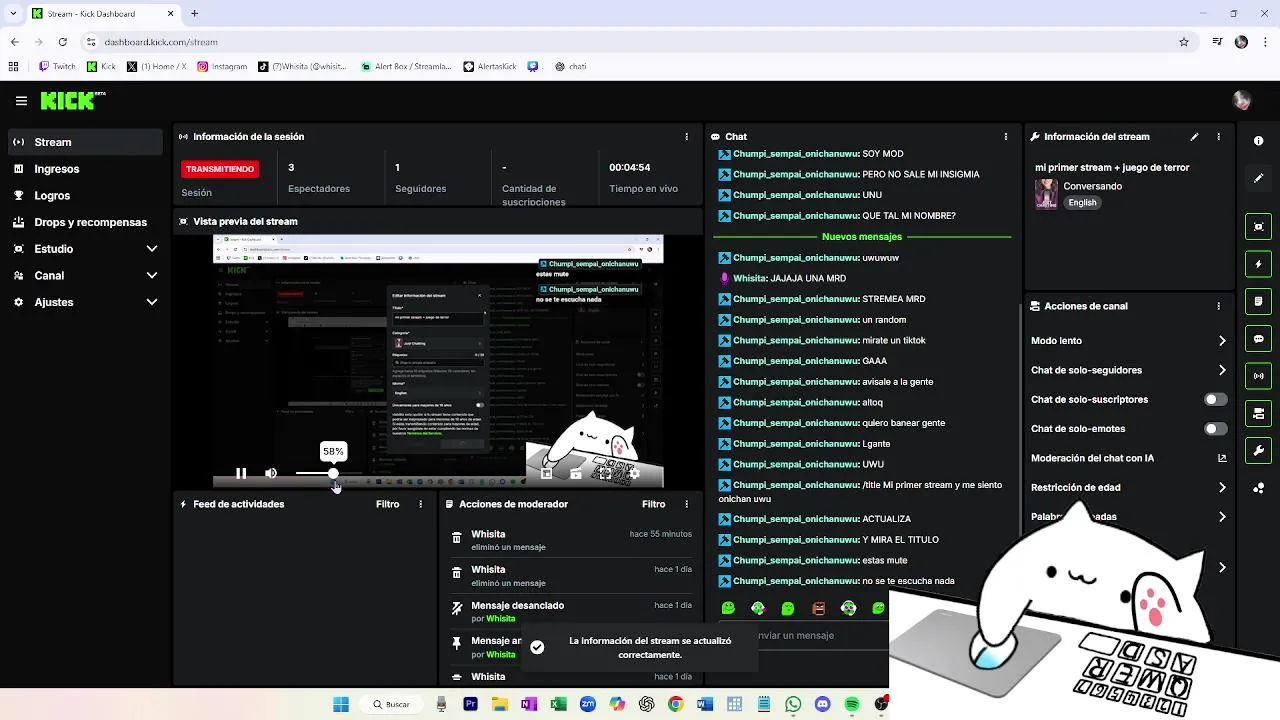Open Spotify from the taskbar
Viewport: 1280px width, 720px height.
click(852, 704)
